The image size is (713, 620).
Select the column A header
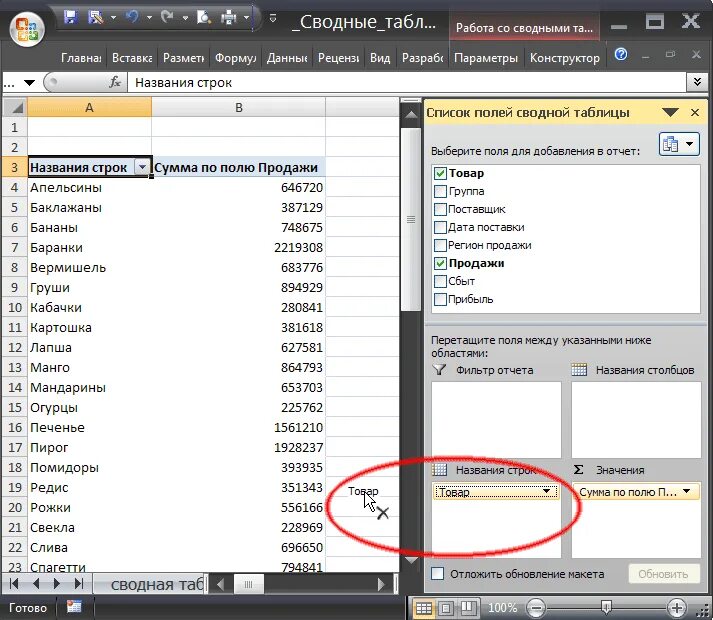(x=89, y=107)
